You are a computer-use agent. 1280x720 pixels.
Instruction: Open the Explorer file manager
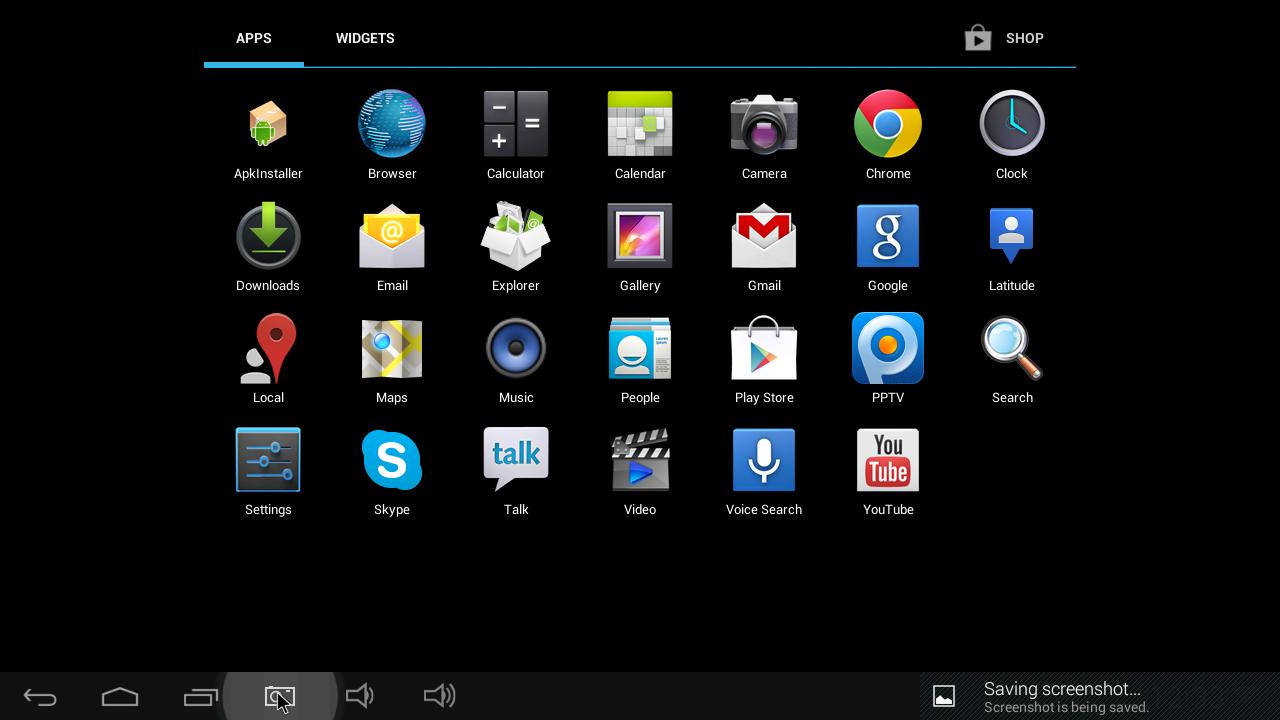(x=516, y=236)
